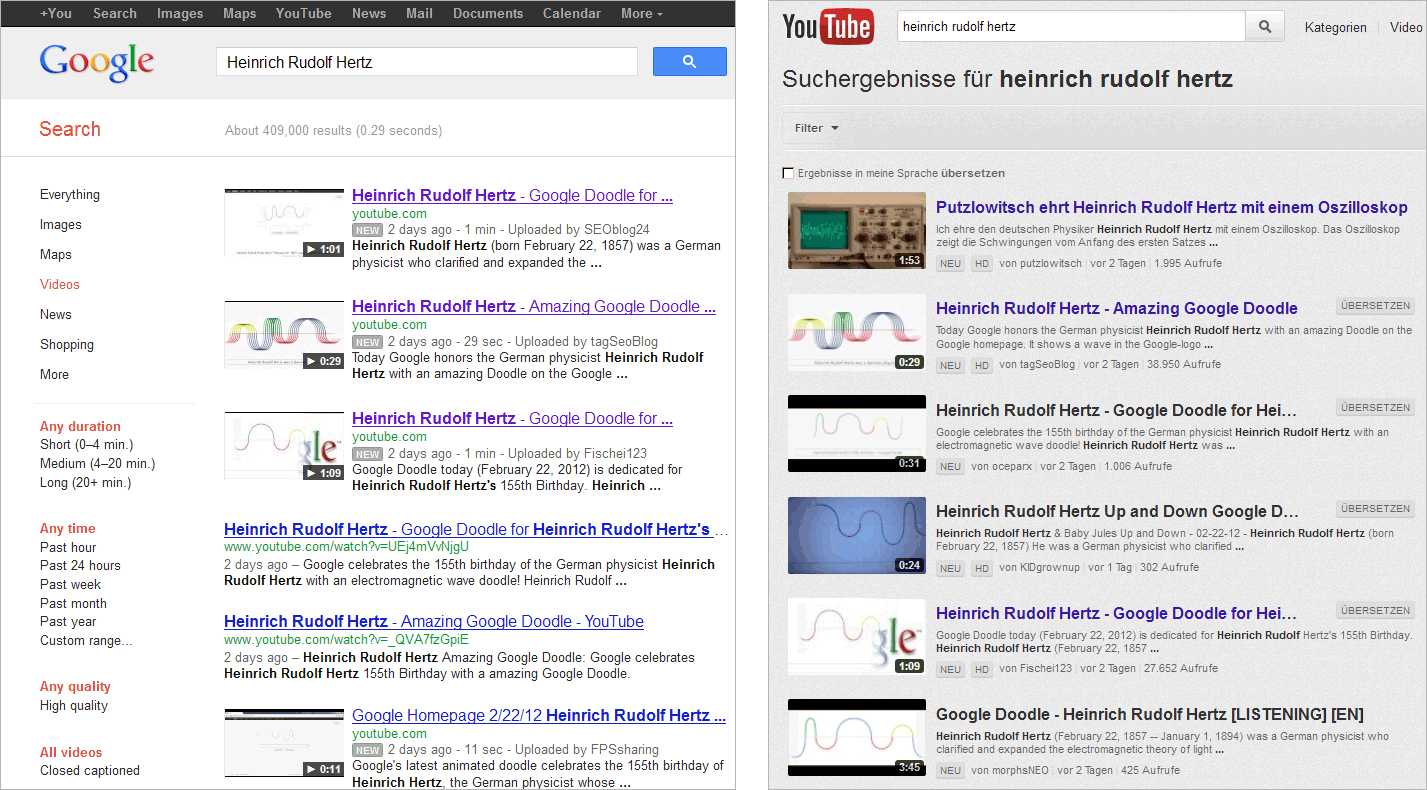Select Maps in the Google top bar
Screen dimensions: 1427x790
[240, 13]
